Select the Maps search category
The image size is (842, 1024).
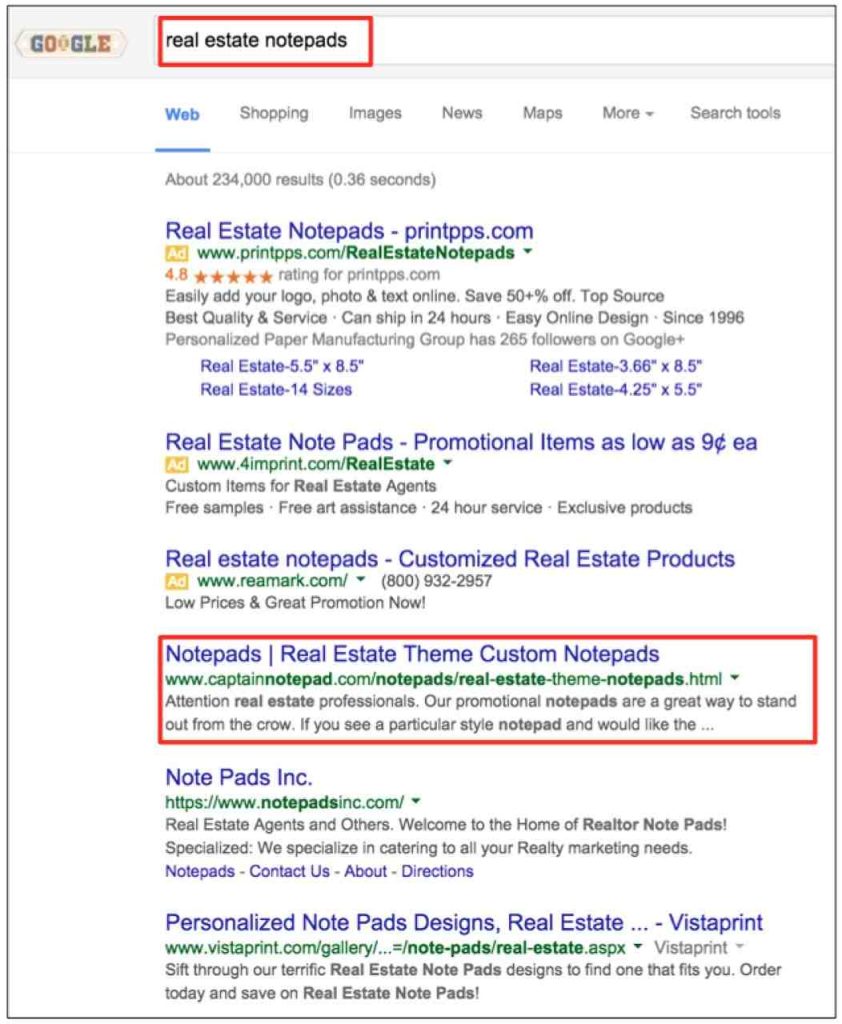click(542, 113)
